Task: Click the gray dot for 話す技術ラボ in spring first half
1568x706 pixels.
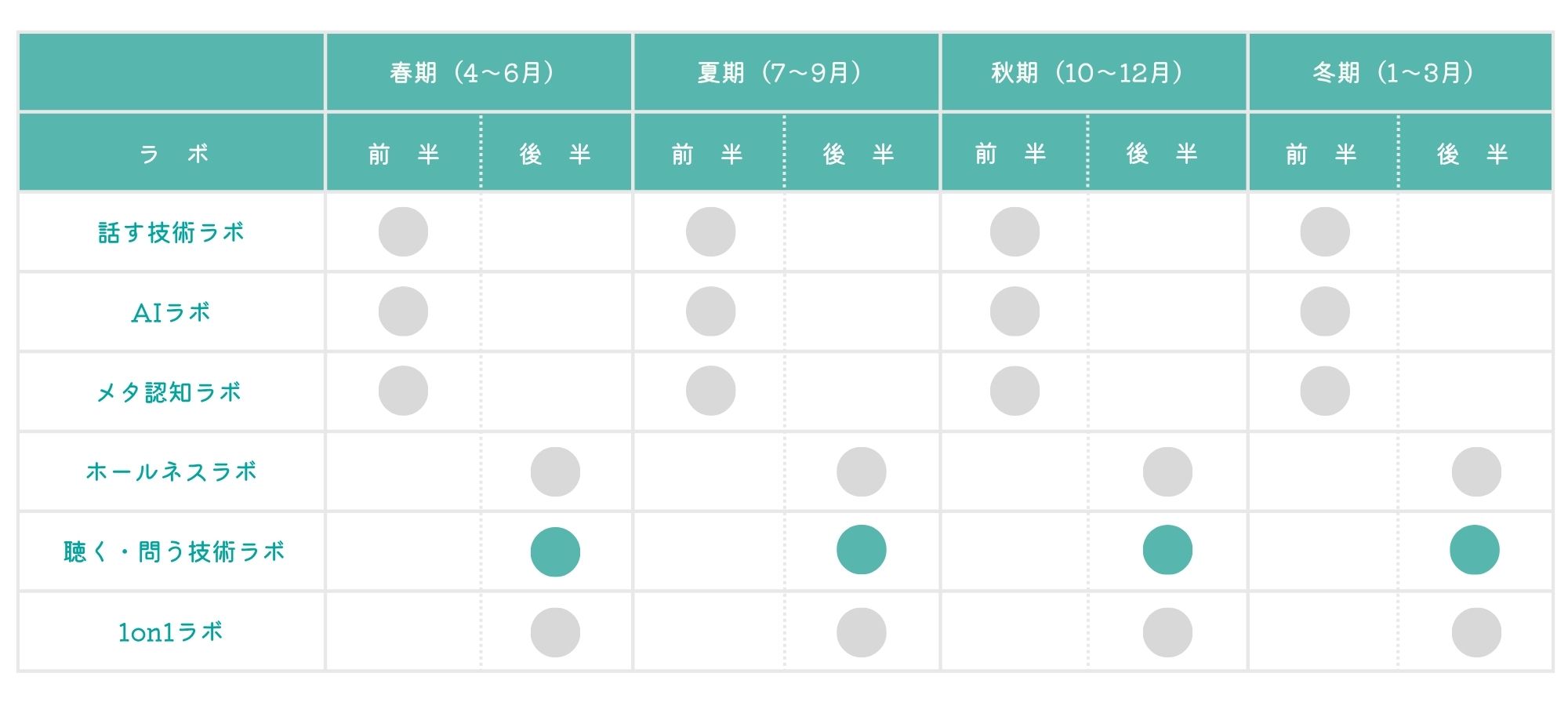Action: 403,231
